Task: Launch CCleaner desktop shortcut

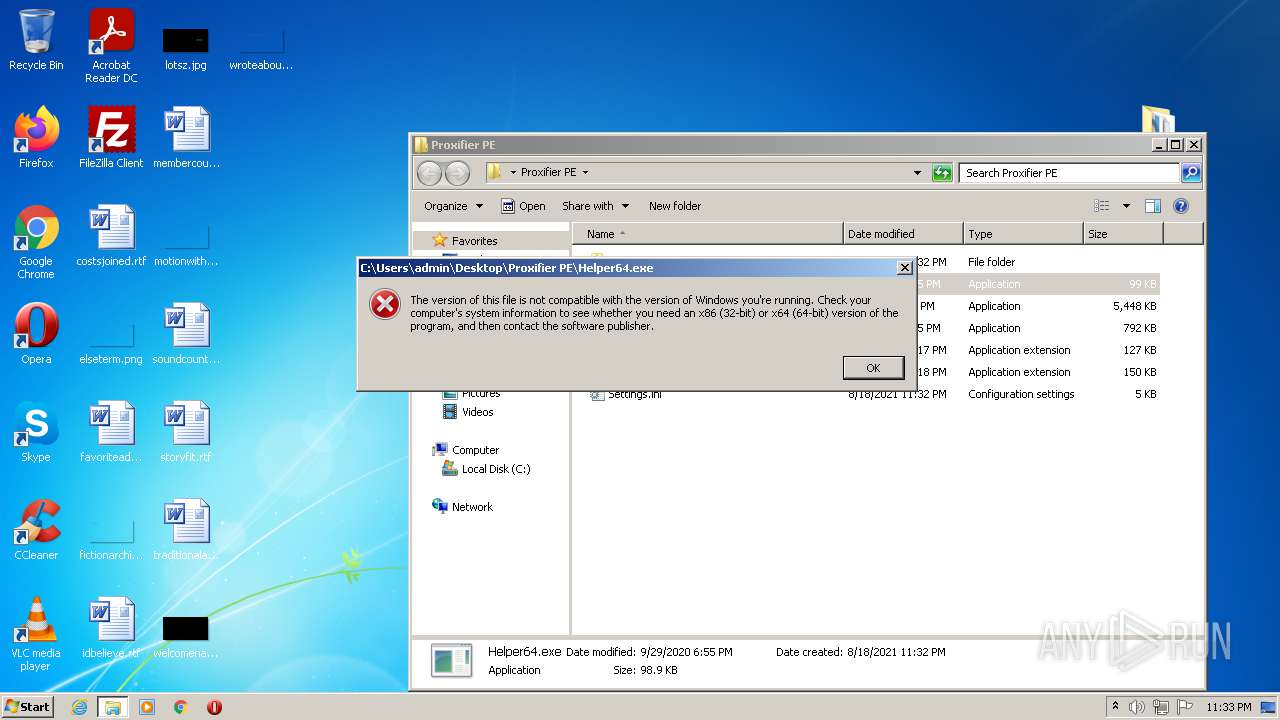Action: [x=36, y=530]
